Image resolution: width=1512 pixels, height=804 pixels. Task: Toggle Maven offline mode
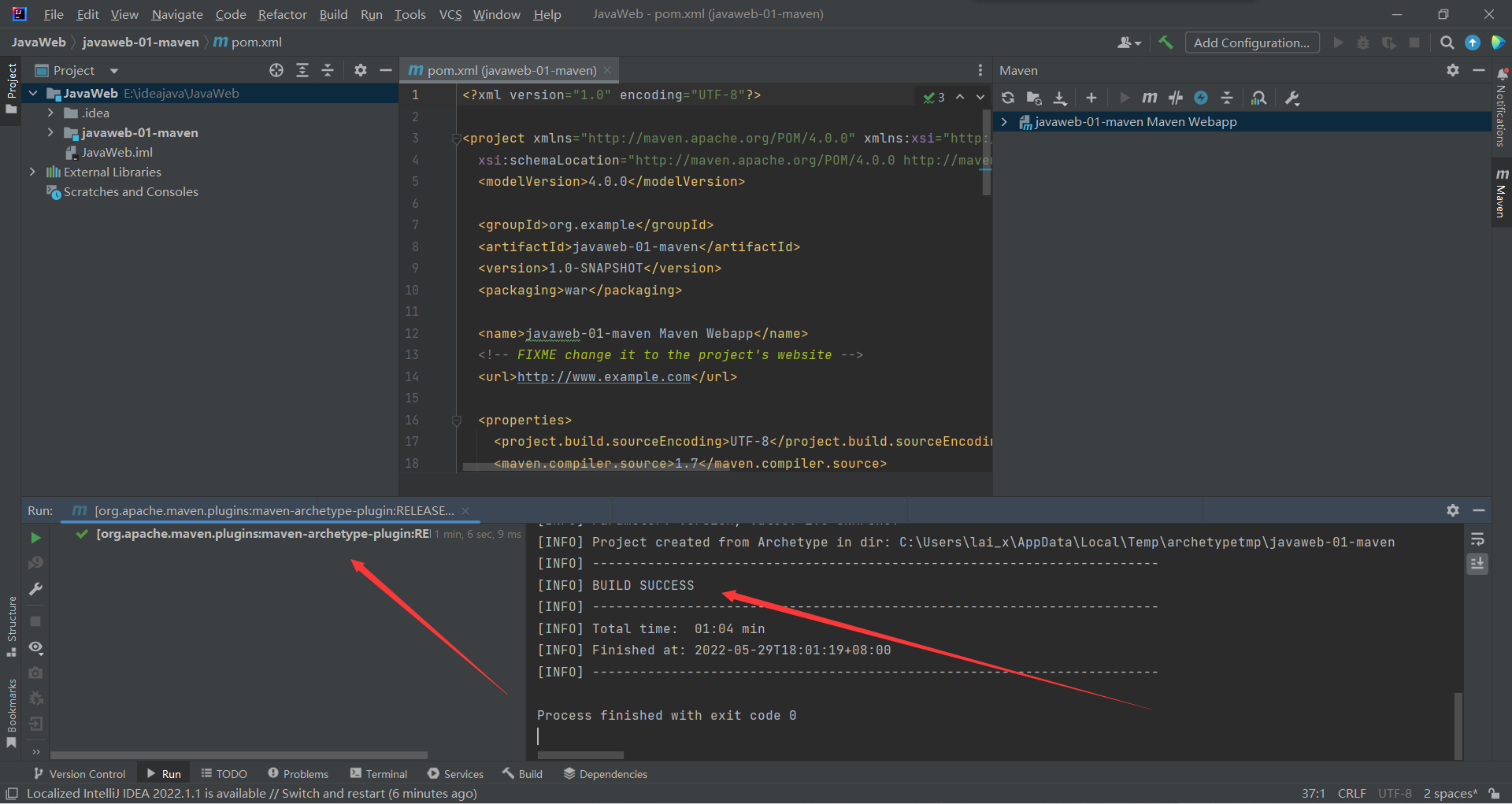(1176, 98)
